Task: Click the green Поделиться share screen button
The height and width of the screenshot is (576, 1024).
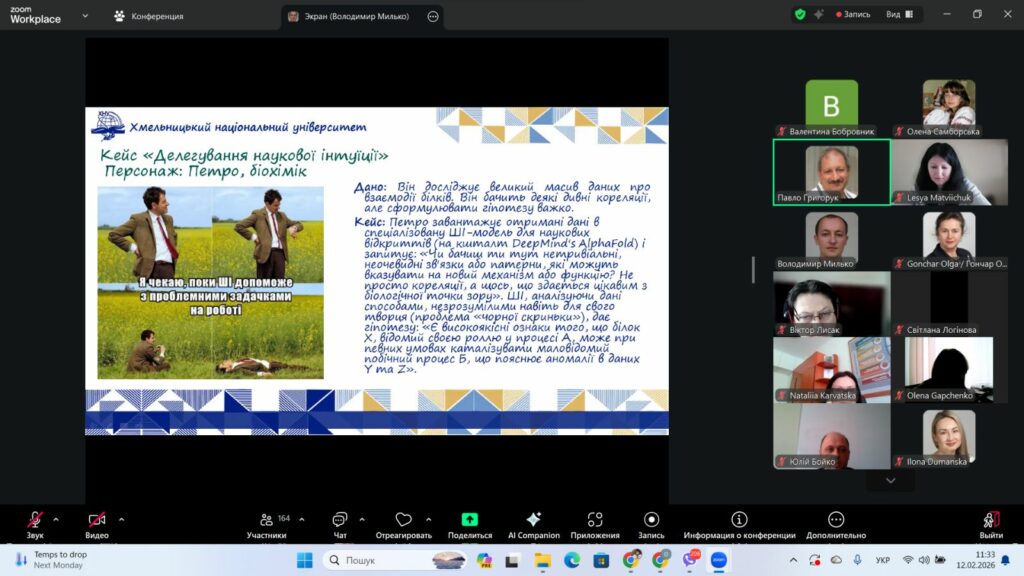Action: [x=469, y=525]
